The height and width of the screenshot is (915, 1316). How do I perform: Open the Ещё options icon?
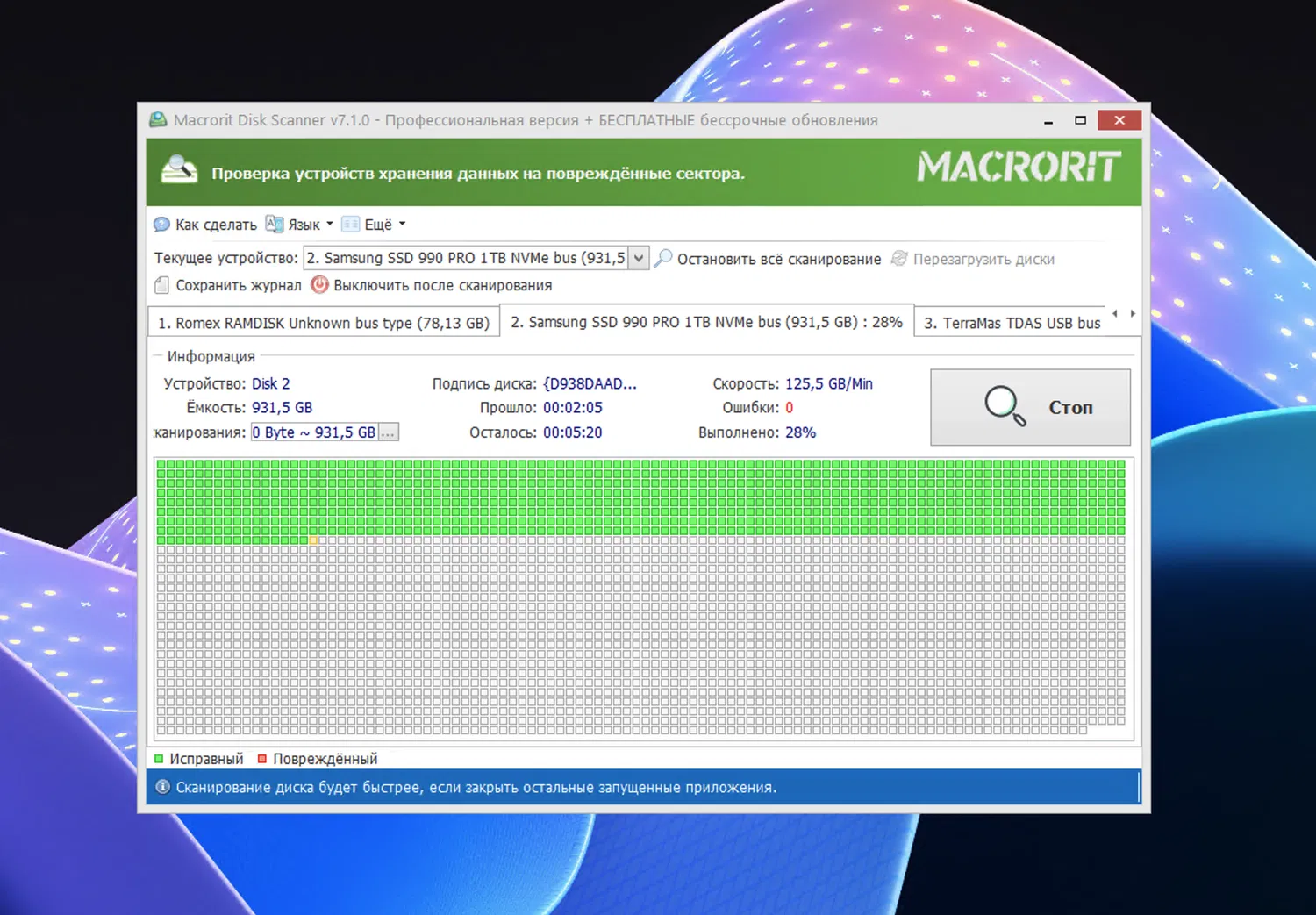(x=351, y=224)
